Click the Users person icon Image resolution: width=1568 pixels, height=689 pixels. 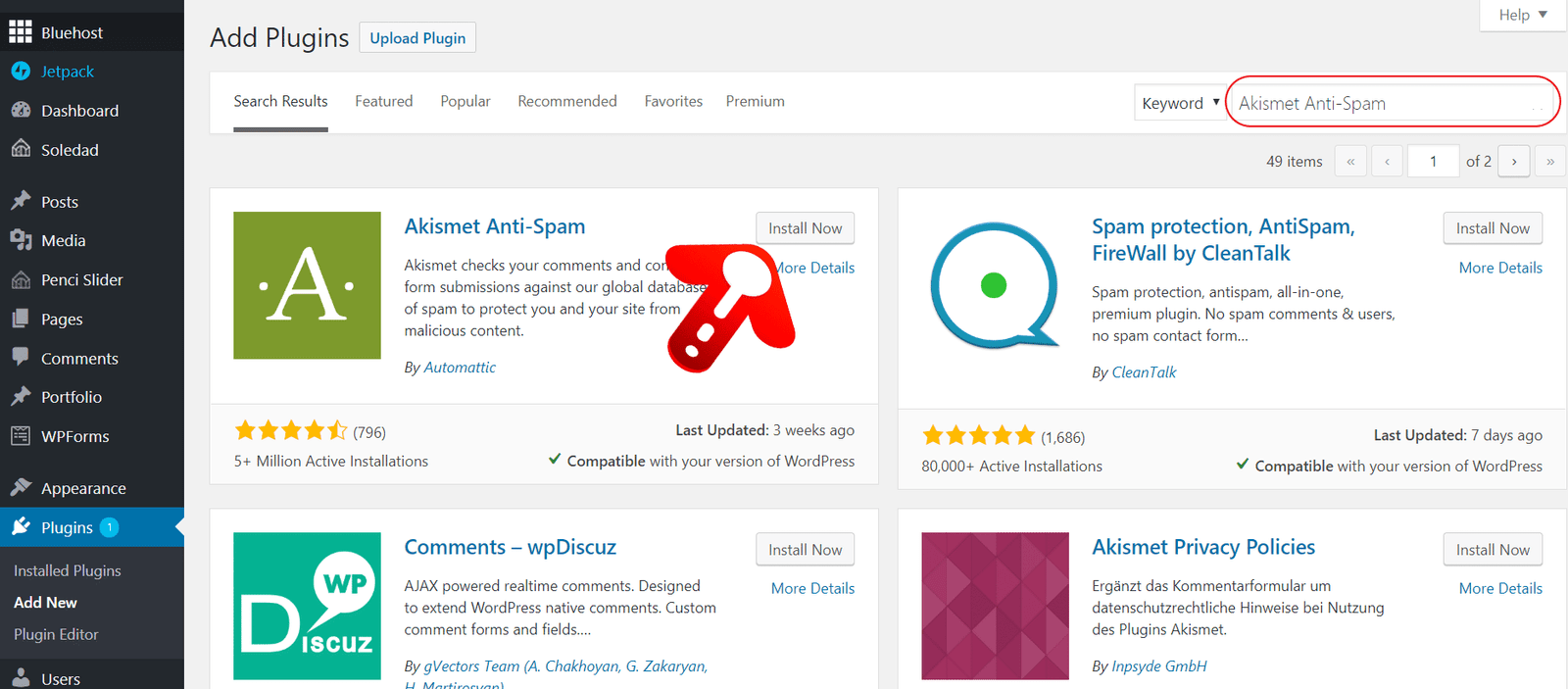pyautogui.click(x=21, y=677)
